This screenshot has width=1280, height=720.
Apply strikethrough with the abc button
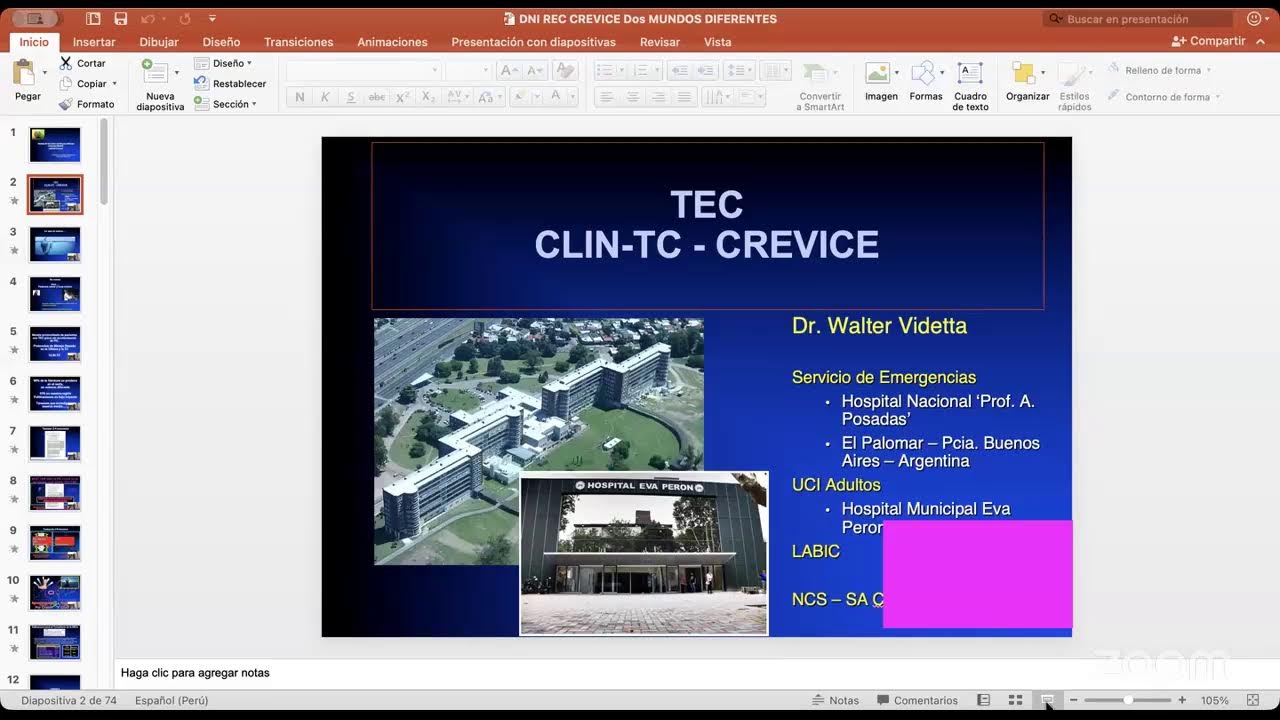click(377, 97)
